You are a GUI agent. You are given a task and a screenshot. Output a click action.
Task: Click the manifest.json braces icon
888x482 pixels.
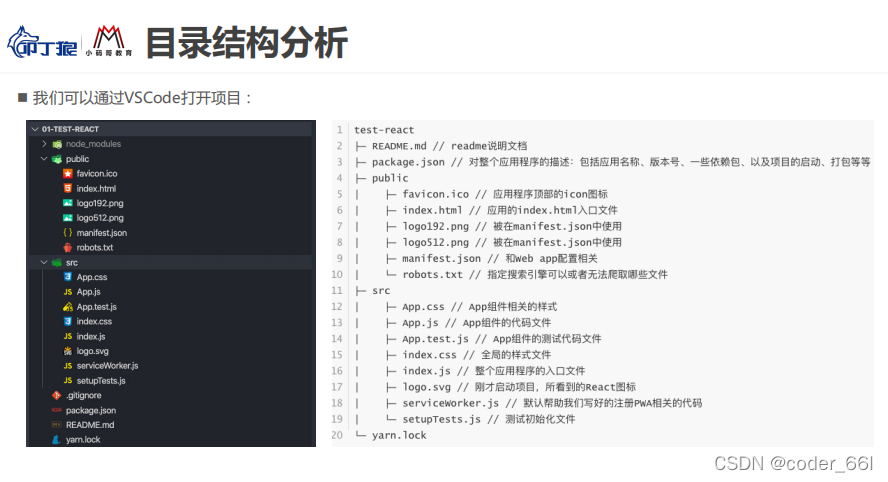click(68, 232)
